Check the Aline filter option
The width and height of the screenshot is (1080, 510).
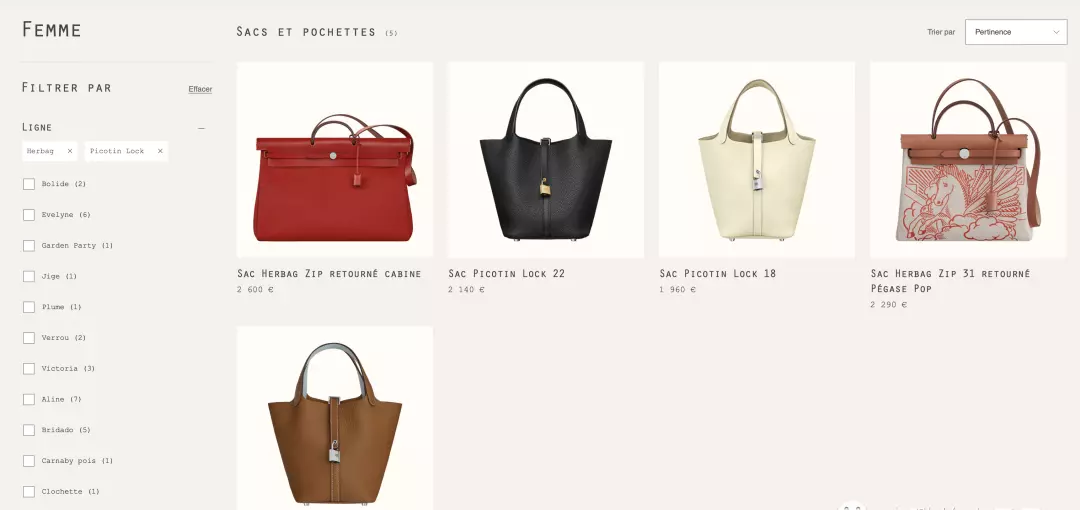click(29, 399)
